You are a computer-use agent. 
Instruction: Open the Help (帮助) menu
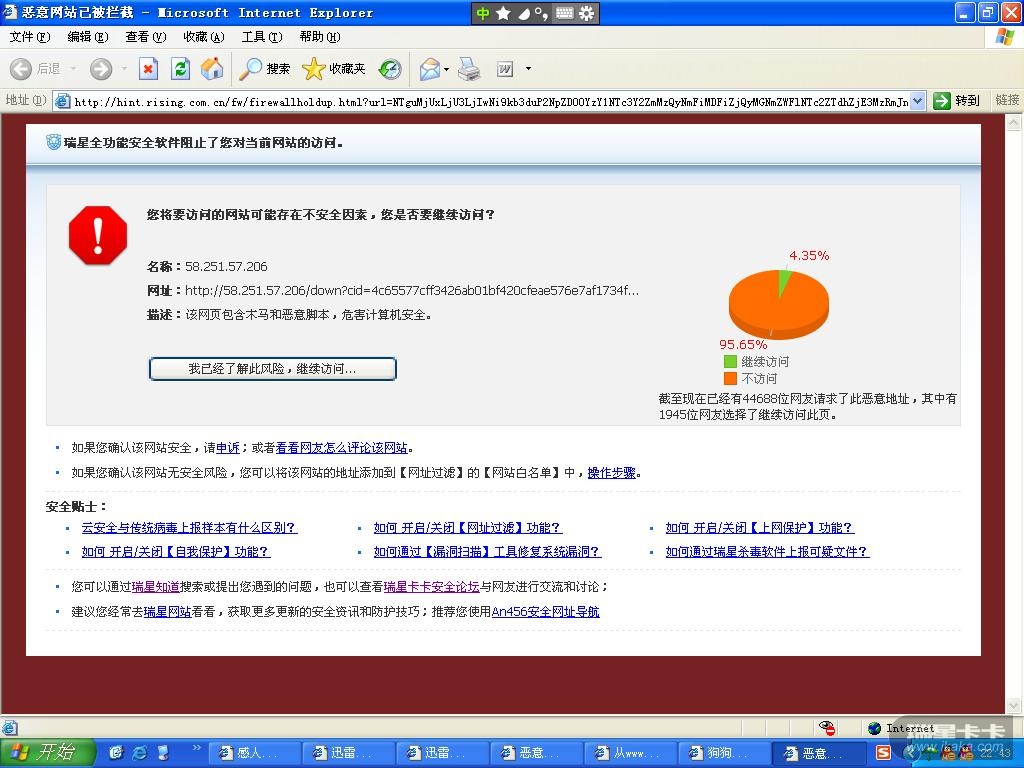pyautogui.click(x=320, y=37)
